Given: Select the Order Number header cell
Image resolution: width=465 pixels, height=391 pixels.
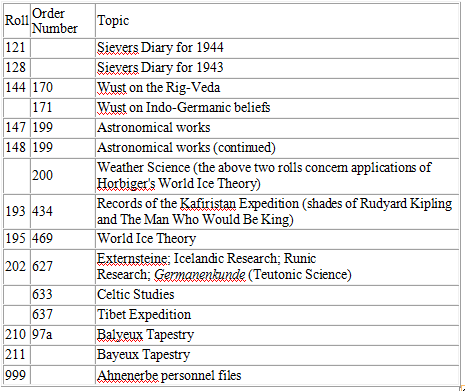Looking at the screenshot, I should (x=63, y=21).
